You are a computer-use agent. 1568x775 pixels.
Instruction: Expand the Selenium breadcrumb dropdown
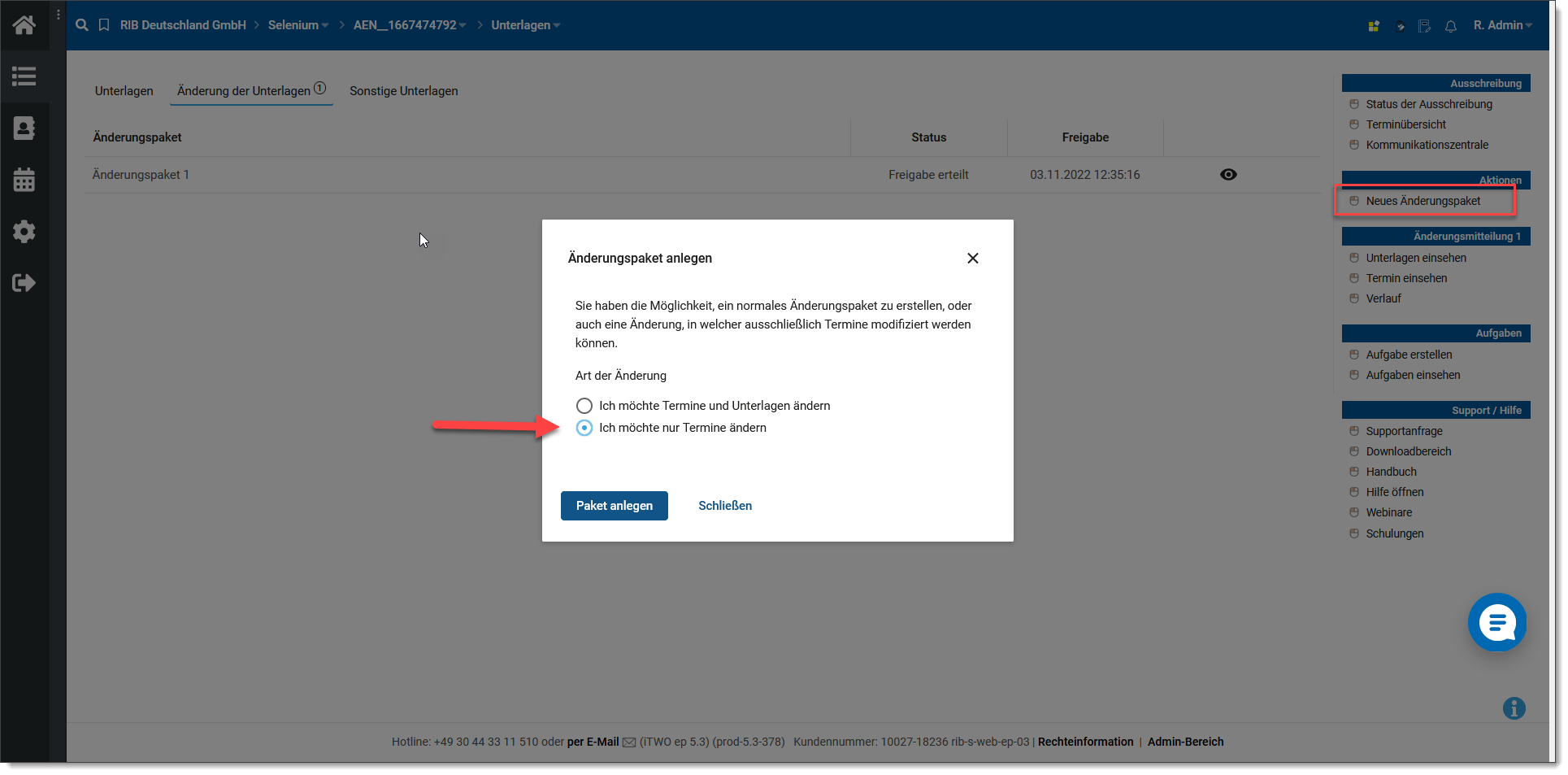coord(325,25)
